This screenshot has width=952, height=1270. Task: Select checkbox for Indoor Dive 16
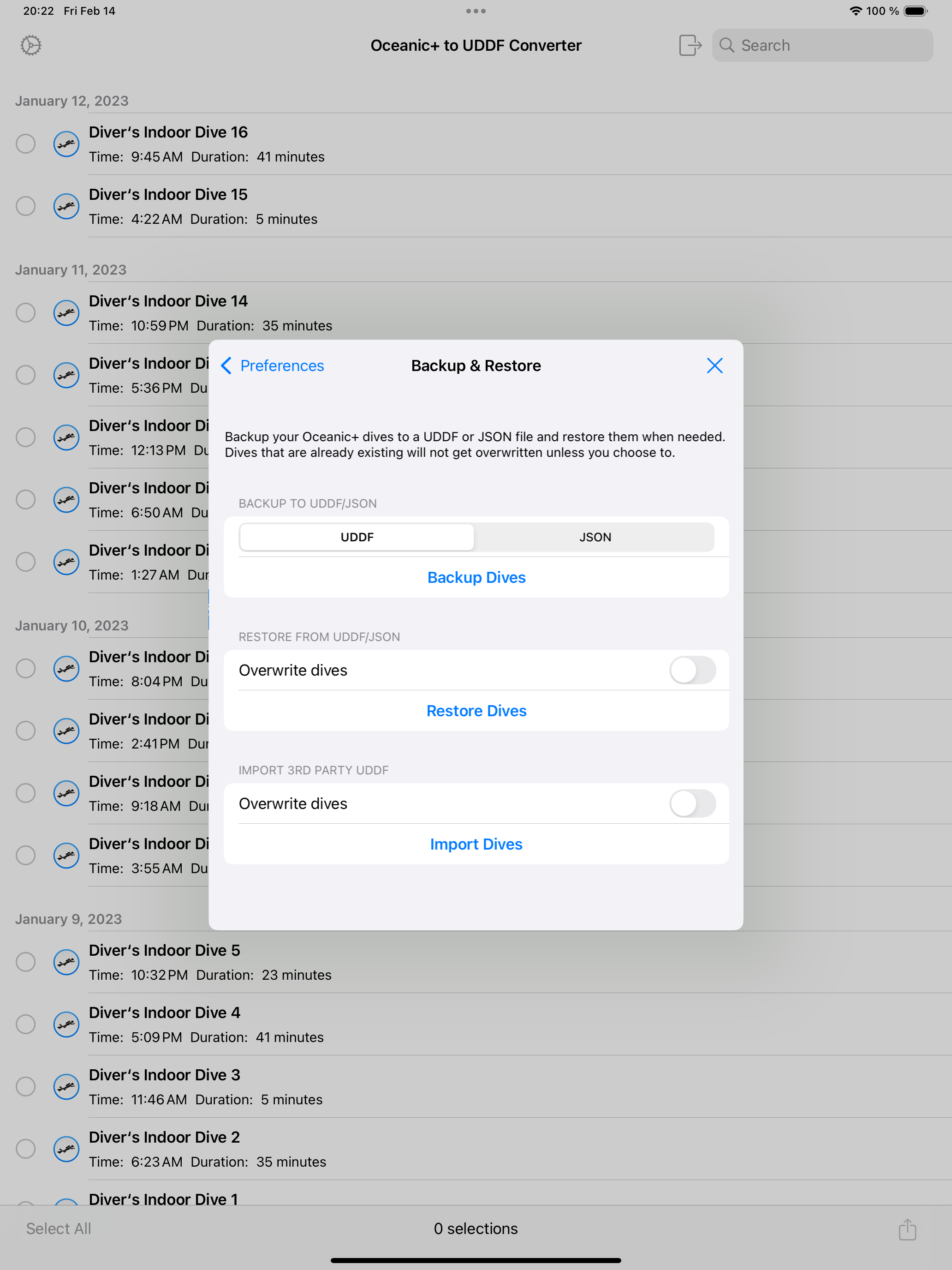click(x=25, y=144)
